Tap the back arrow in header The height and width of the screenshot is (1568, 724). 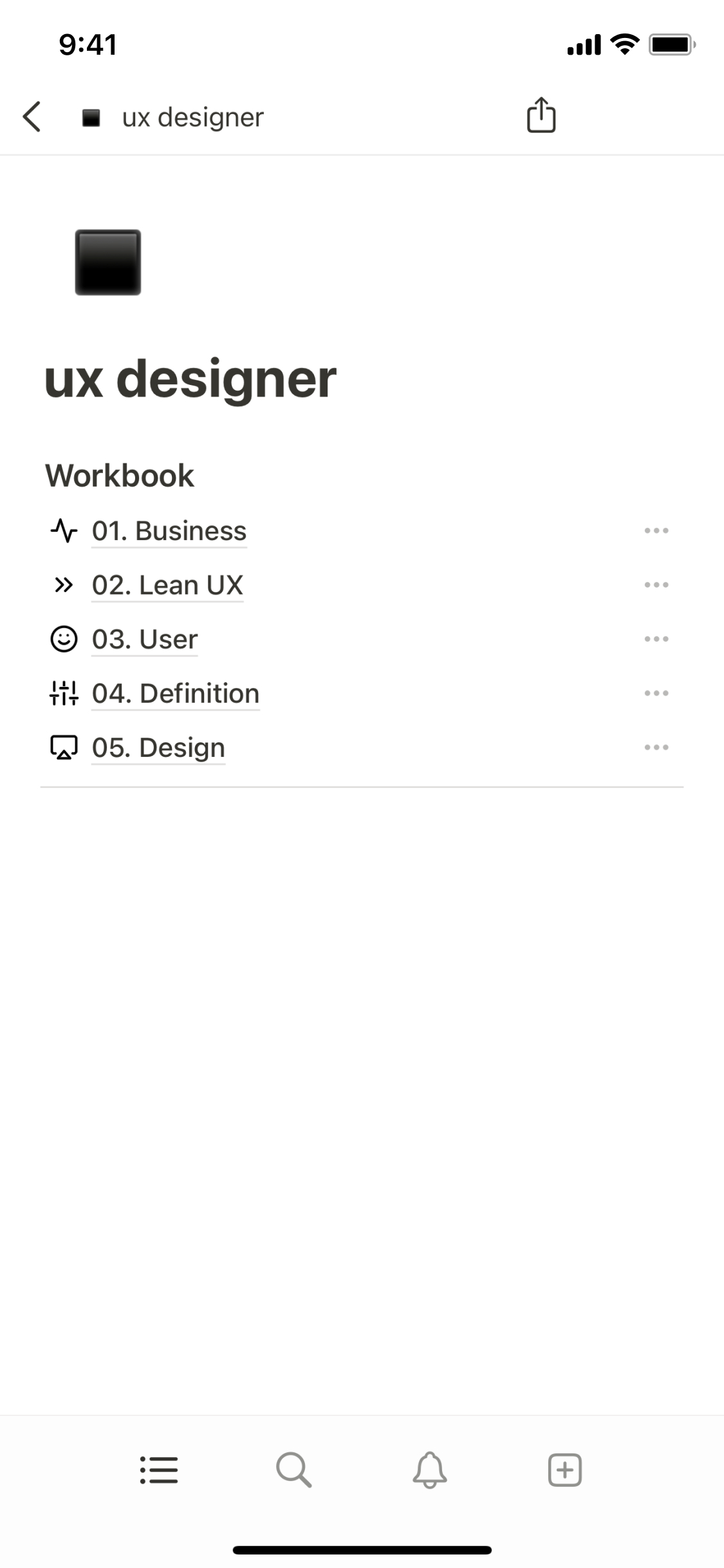[x=32, y=117]
